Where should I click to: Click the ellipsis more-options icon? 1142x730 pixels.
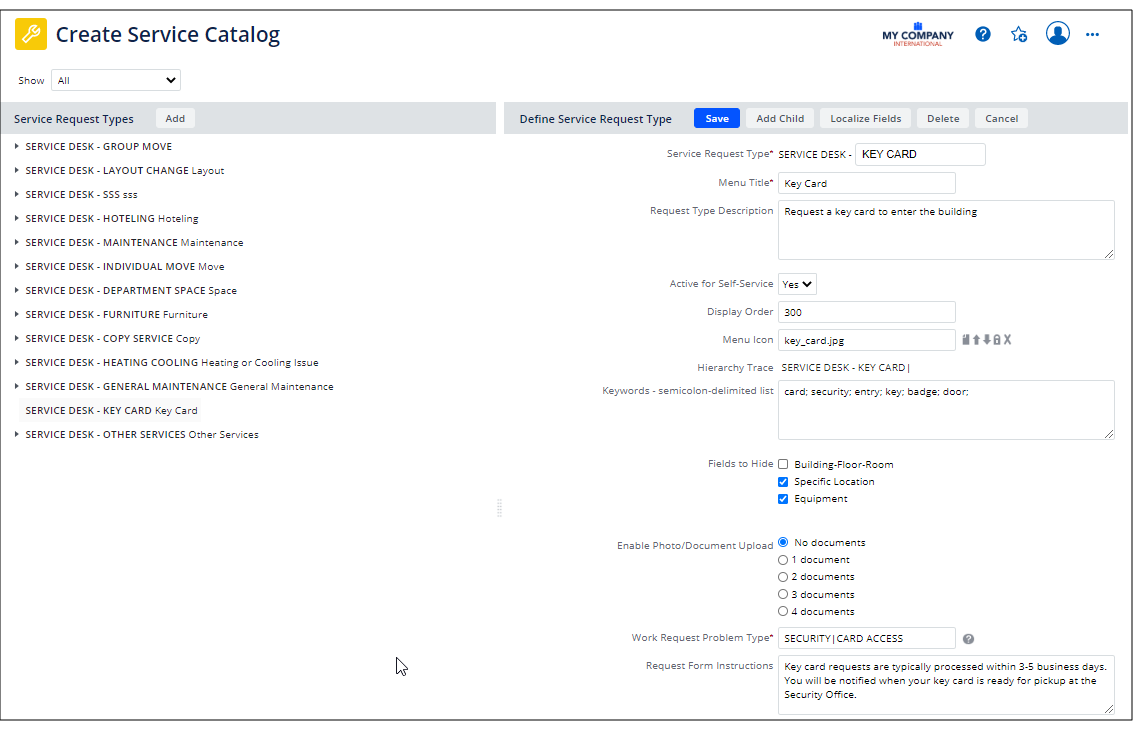coord(1092,33)
